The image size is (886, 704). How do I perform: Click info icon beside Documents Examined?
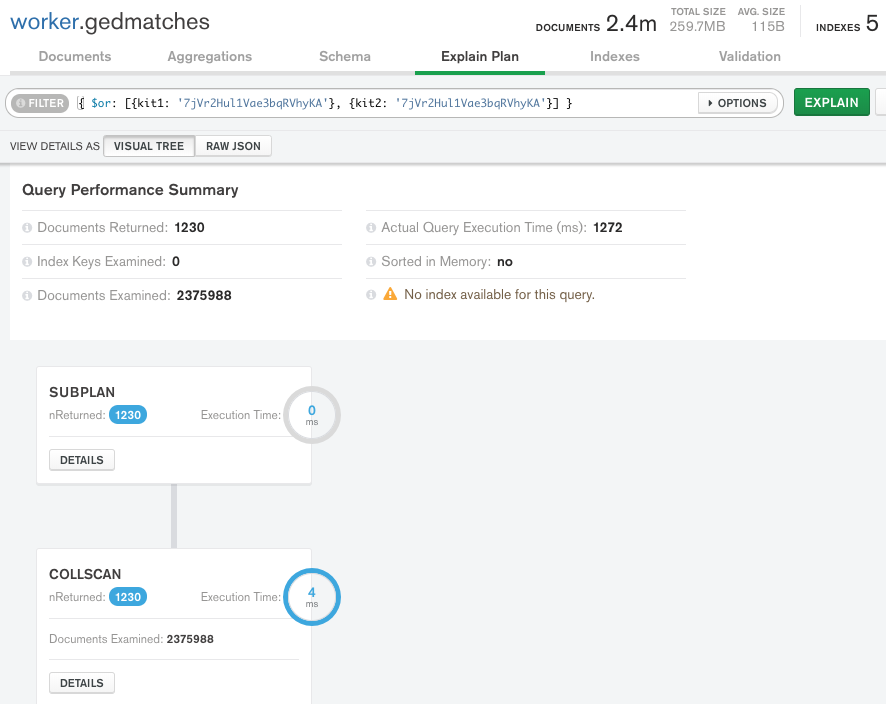pos(27,296)
